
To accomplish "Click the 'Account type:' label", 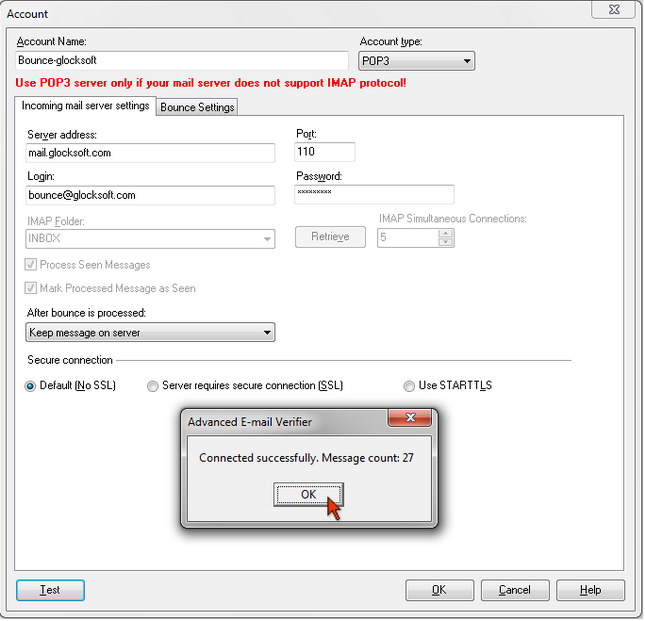I will coord(391,42).
